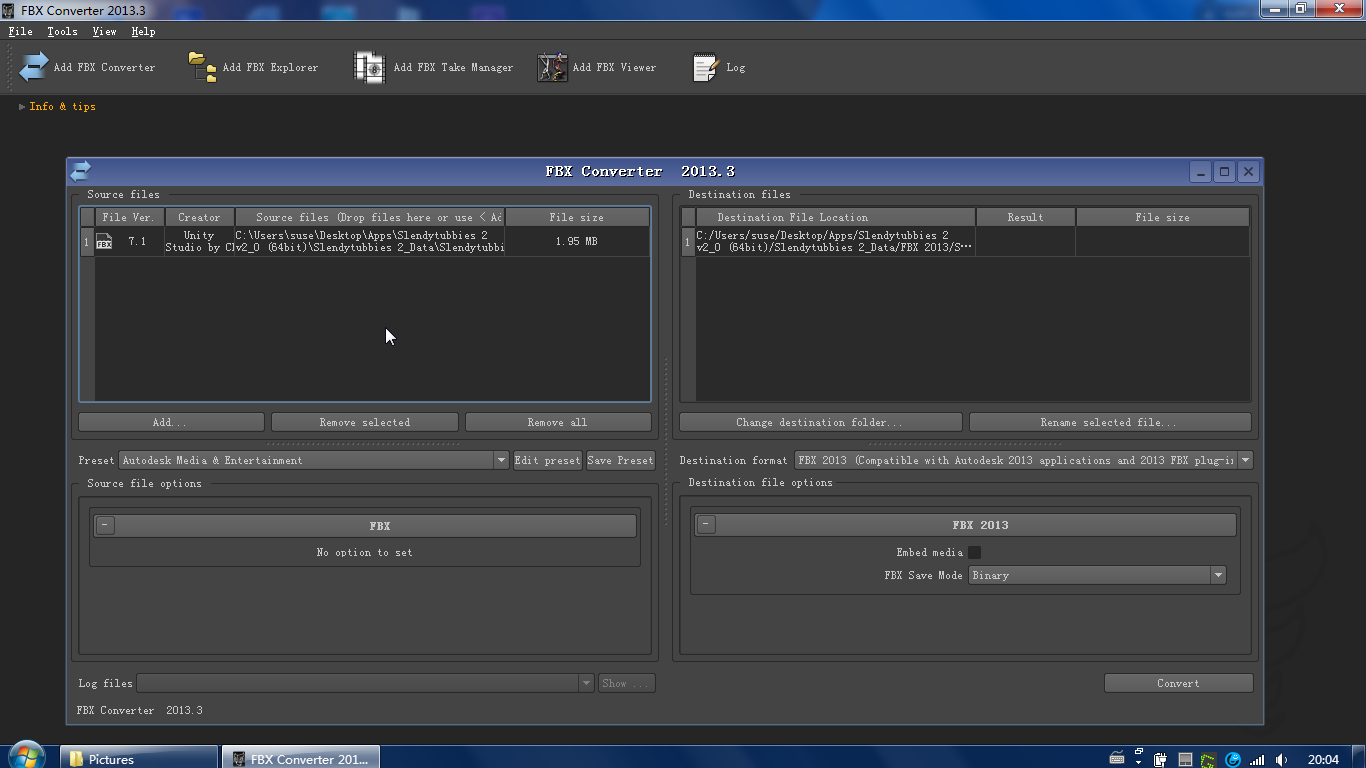
Task: Open the View menu
Action: 104,31
